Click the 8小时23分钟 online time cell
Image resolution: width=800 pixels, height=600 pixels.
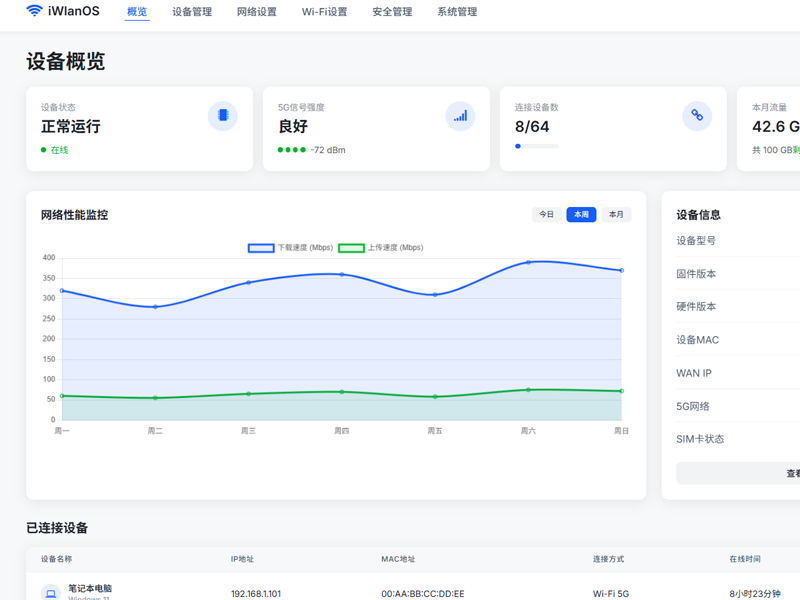click(755, 593)
